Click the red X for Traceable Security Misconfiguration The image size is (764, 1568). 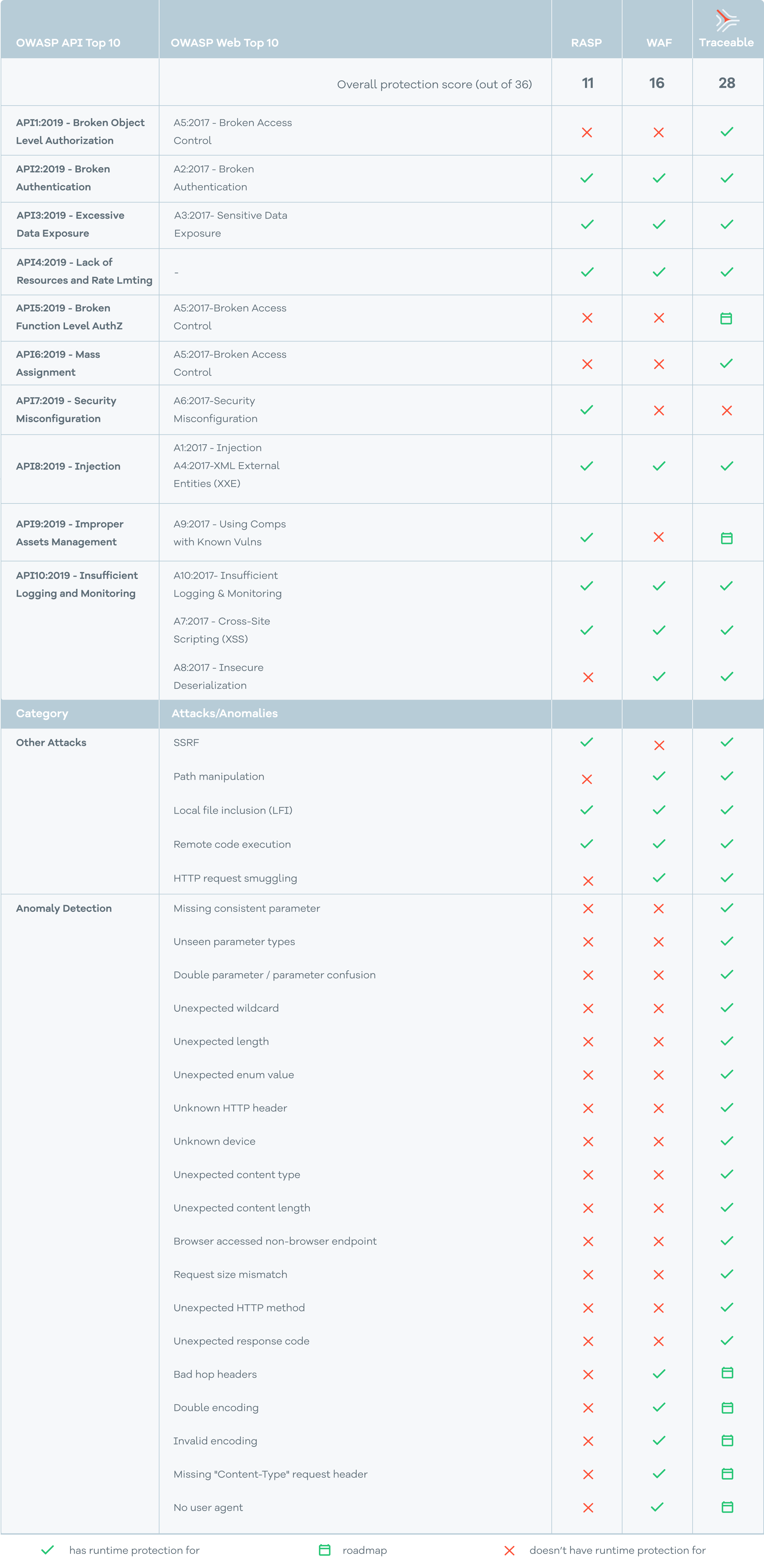click(726, 411)
